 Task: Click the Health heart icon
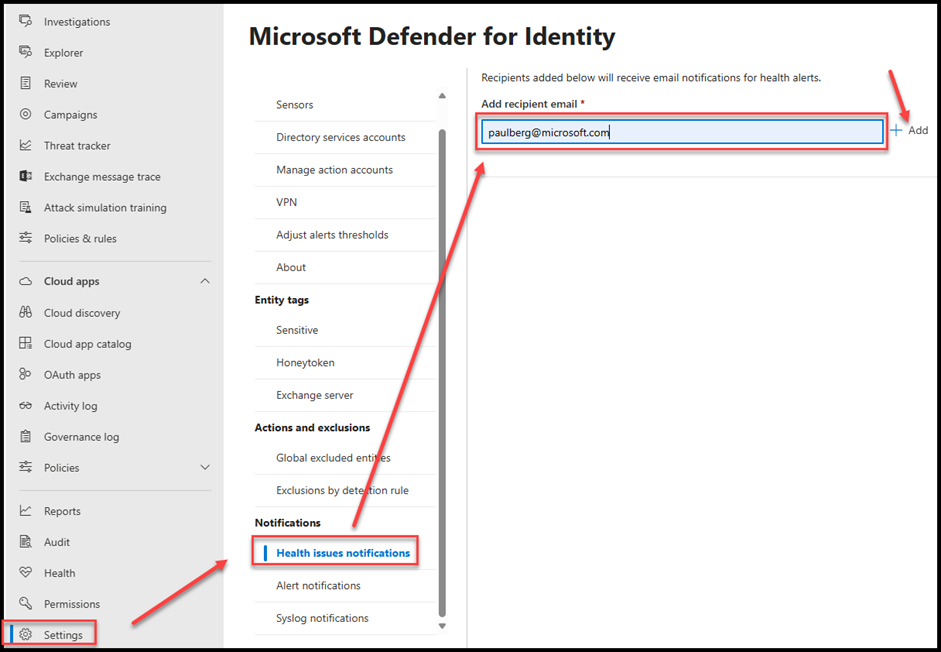(25, 572)
